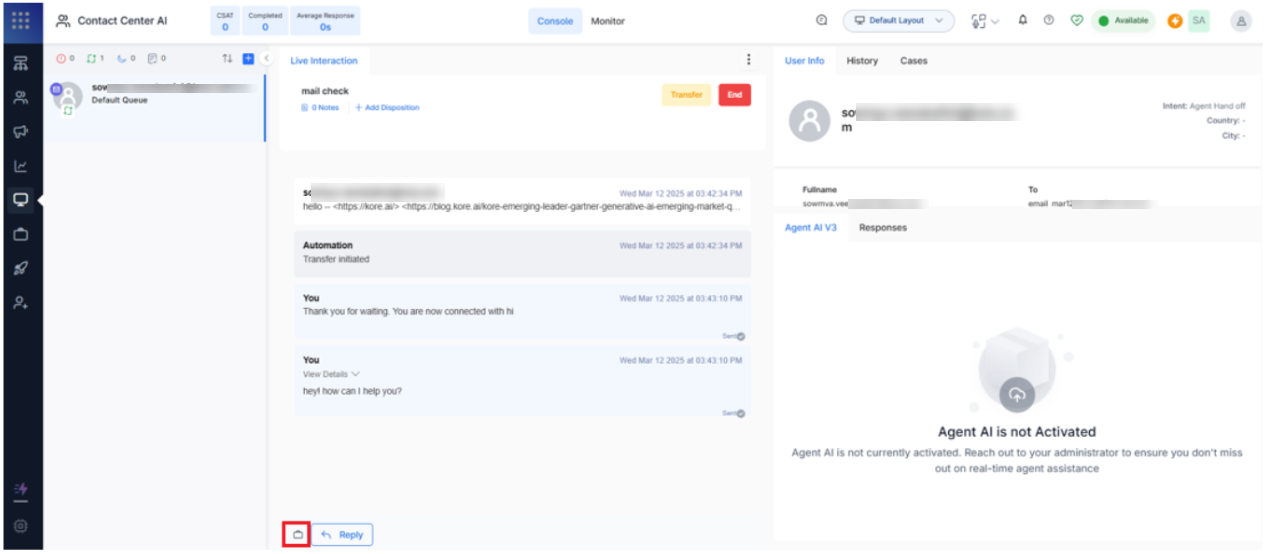
Task: Switch to the Responses tab
Action: click(882, 228)
